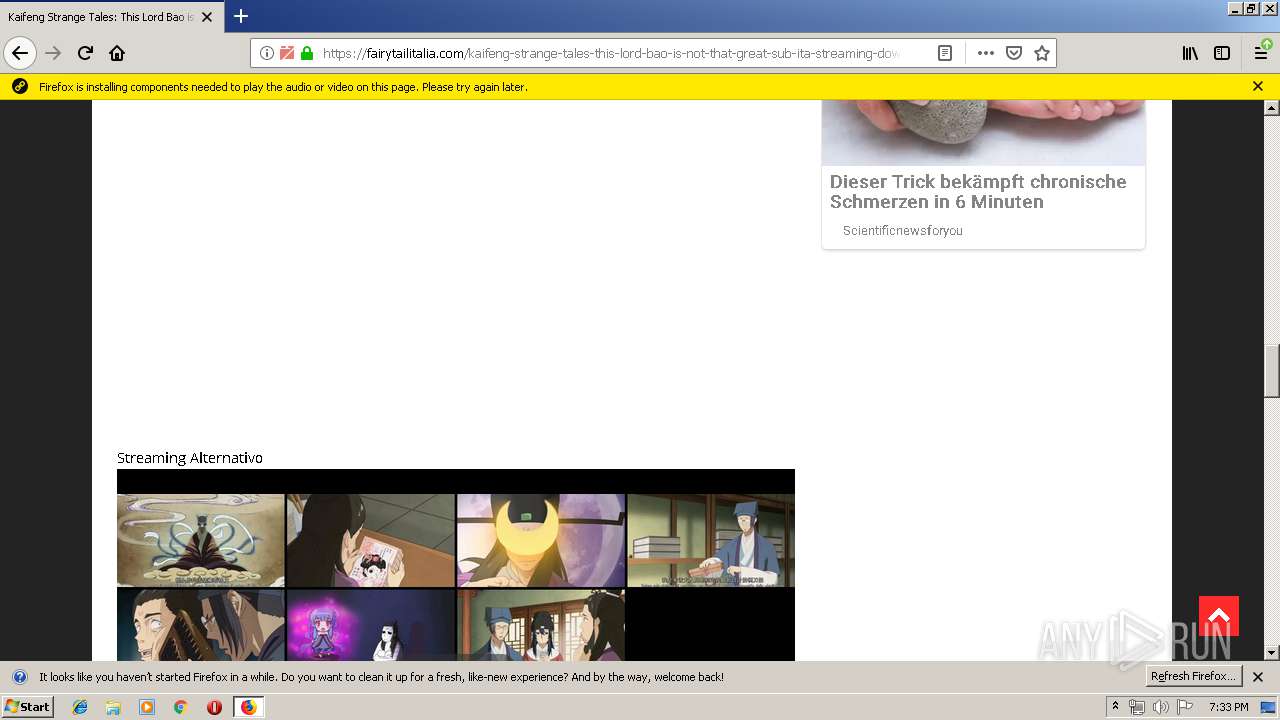Open the Firefox hamburger menu

tap(1262, 53)
